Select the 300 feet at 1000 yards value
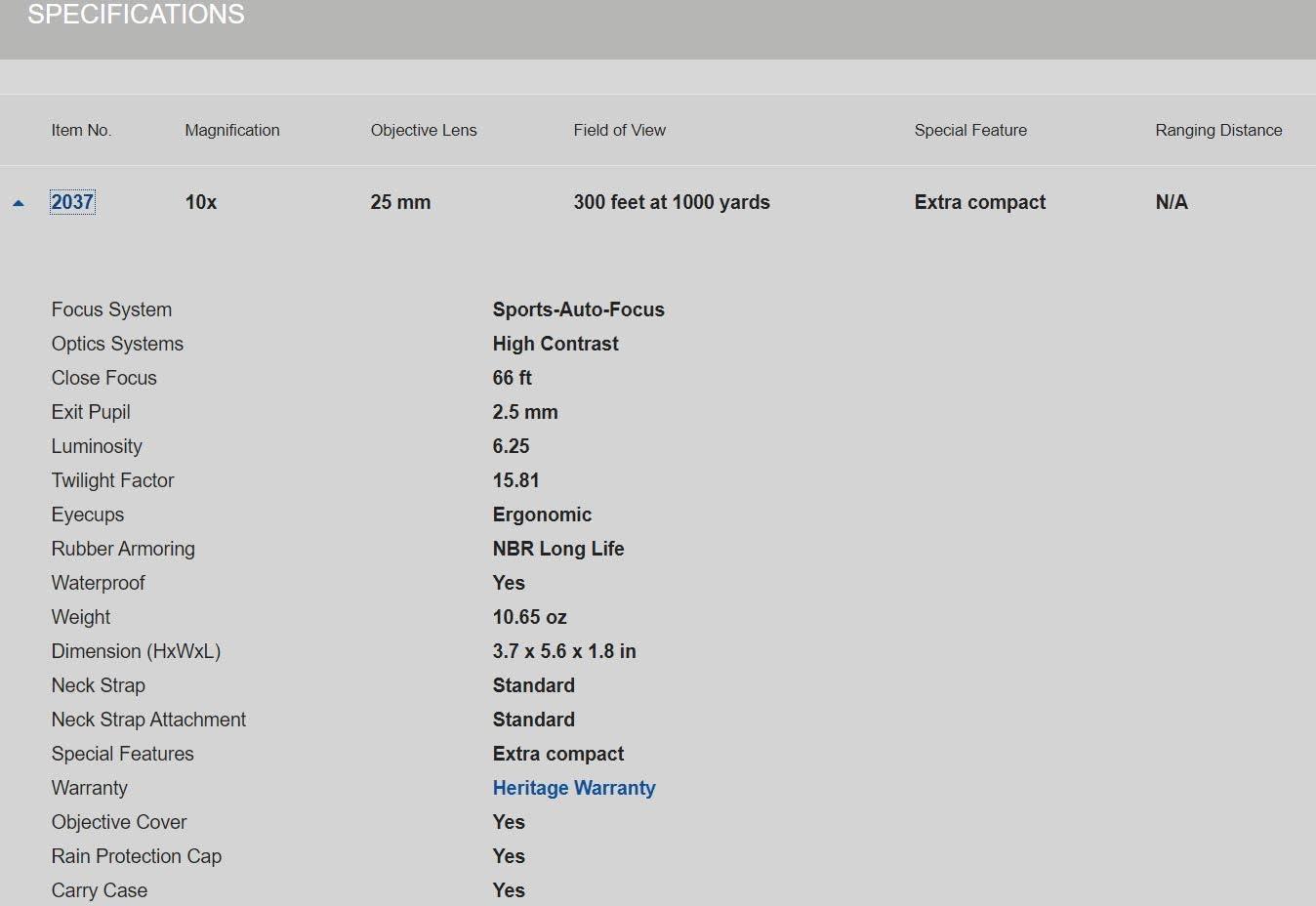The image size is (1316, 906). tap(671, 202)
